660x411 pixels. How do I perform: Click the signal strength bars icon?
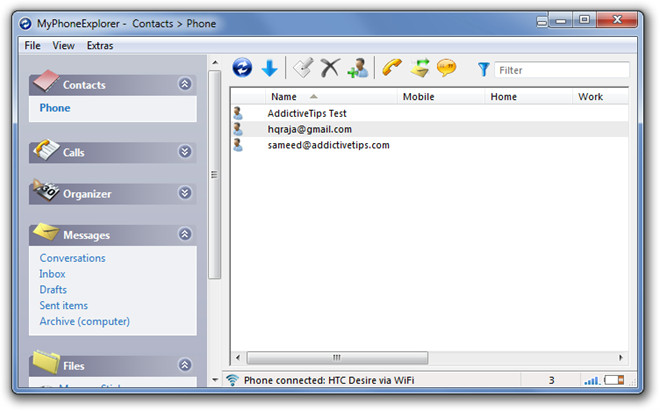(592, 380)
